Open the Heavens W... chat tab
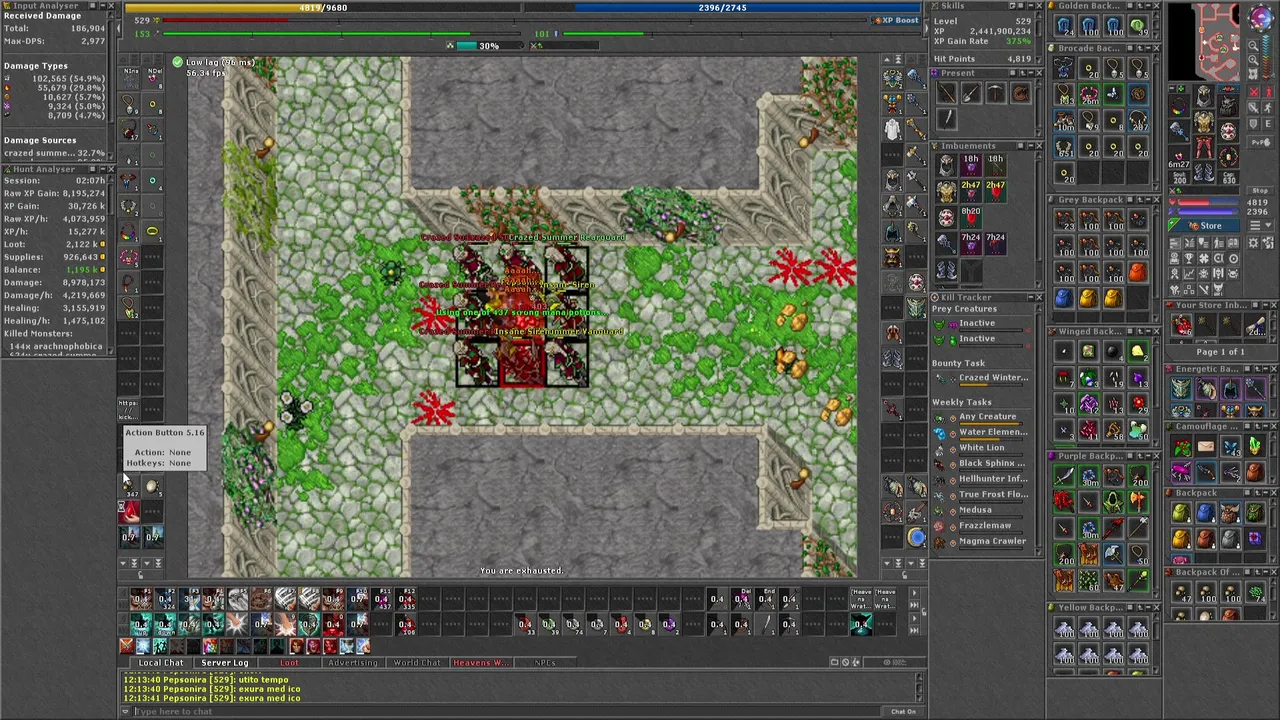The height and width of the screenshot is (720, 1280). (x=481, y=663)
